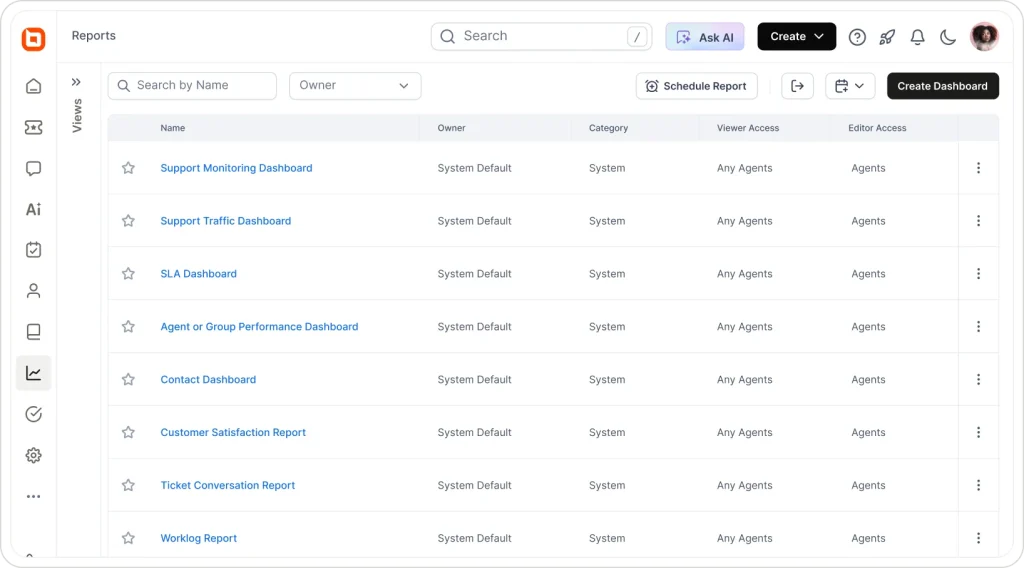
Task: Click the vertical Views label
Action: [77, 116]
